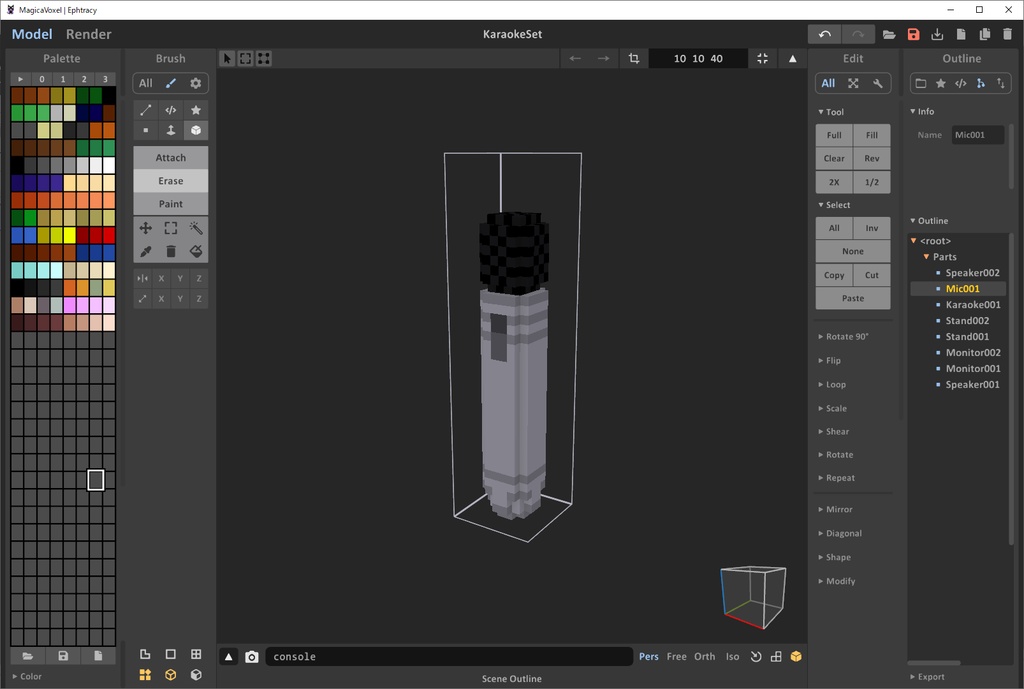
Task: Pick the white swatch in the gray row
Action: (x=108, y=165)
